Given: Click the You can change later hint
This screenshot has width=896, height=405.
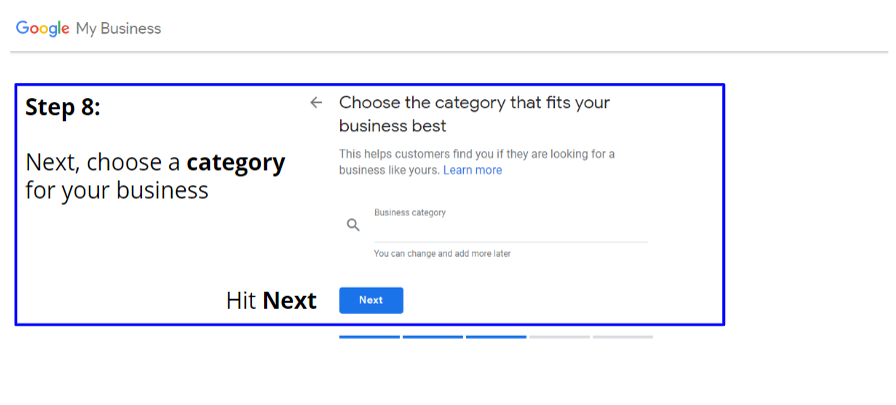Looking at the screenshot, I should coord(442,254).
